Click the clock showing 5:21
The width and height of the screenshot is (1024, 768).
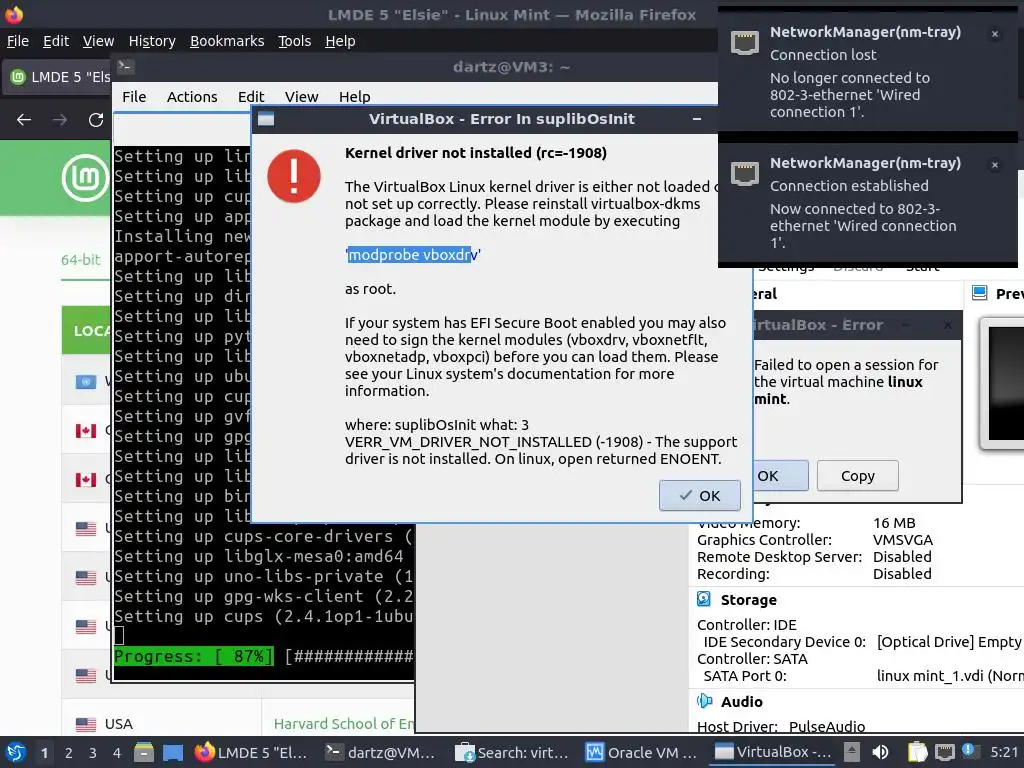1004,752
